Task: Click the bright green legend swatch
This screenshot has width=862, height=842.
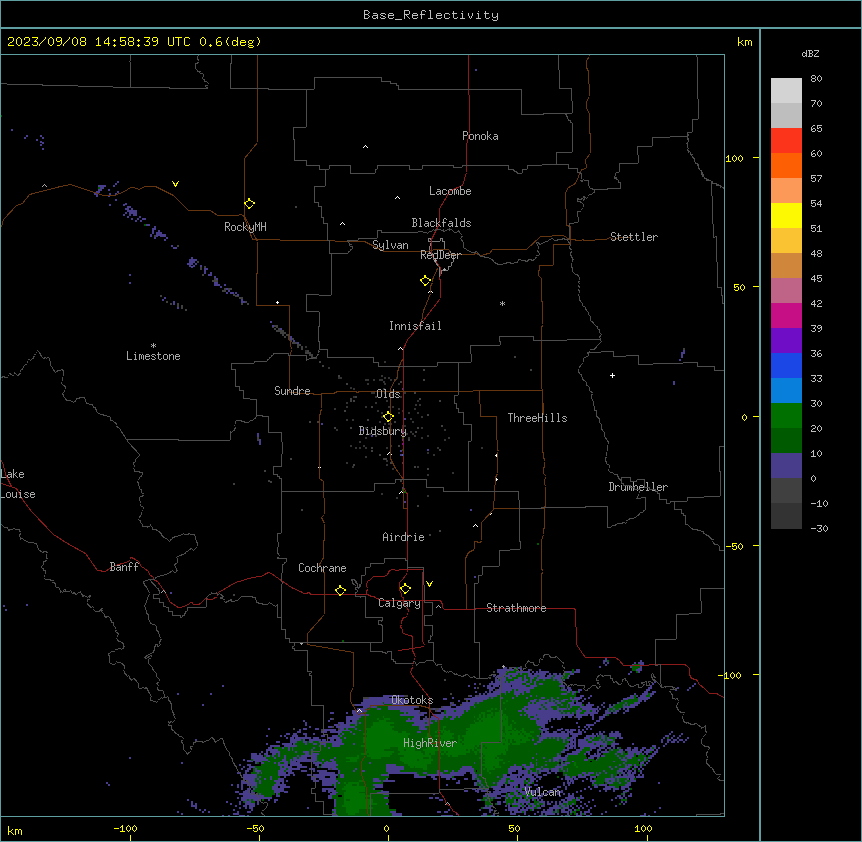Action: pos(786,416)
